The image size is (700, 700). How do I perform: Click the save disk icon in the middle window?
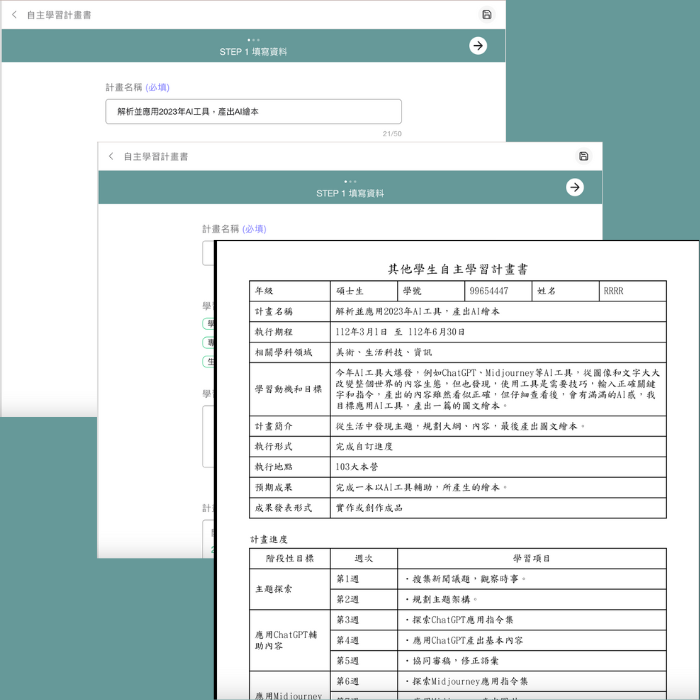click(x=584, y=156)
